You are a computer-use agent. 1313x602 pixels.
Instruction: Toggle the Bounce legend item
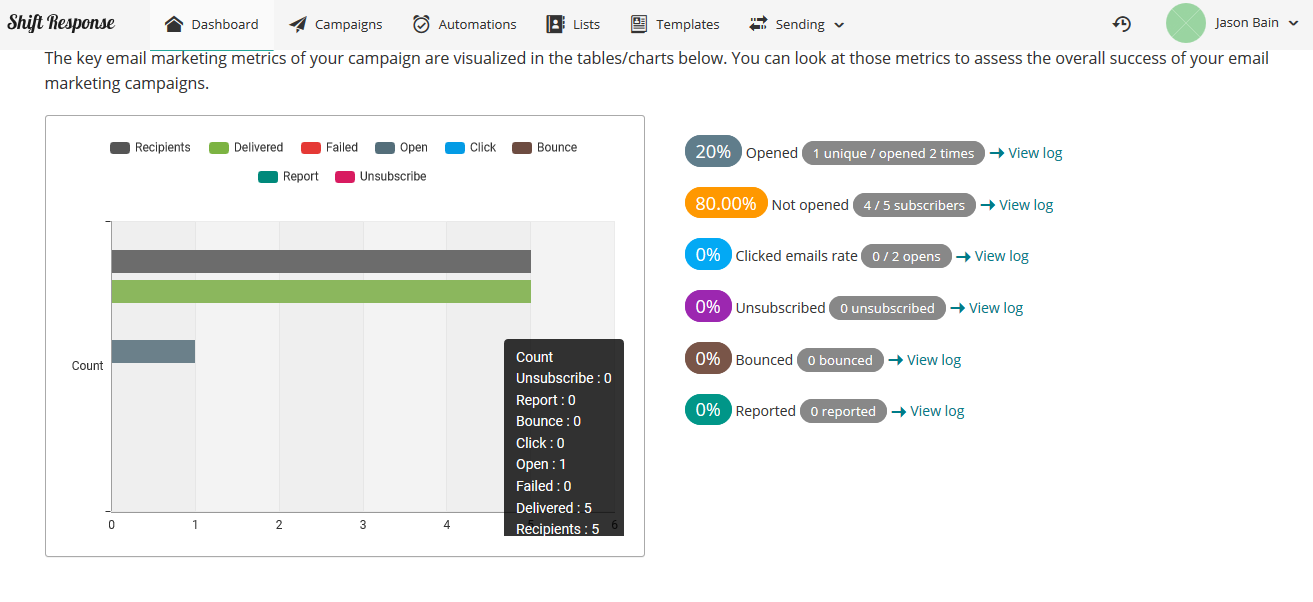point(544,147)
